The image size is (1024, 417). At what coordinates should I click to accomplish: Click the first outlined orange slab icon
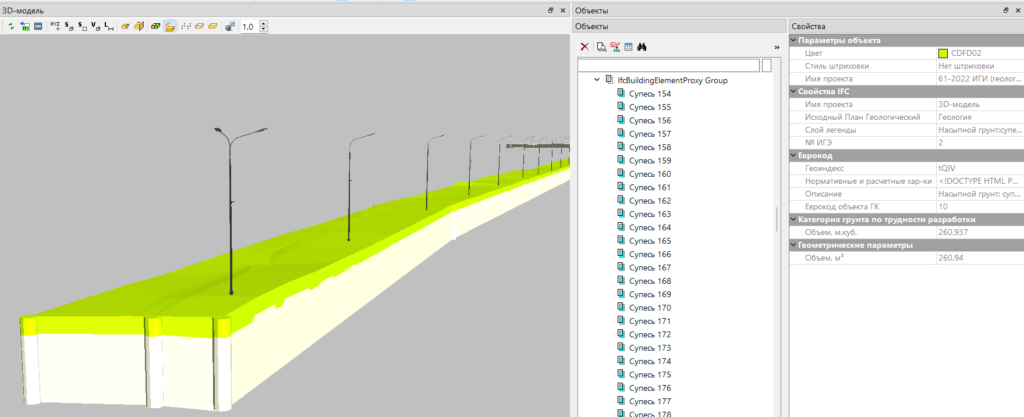click(199, 27)
